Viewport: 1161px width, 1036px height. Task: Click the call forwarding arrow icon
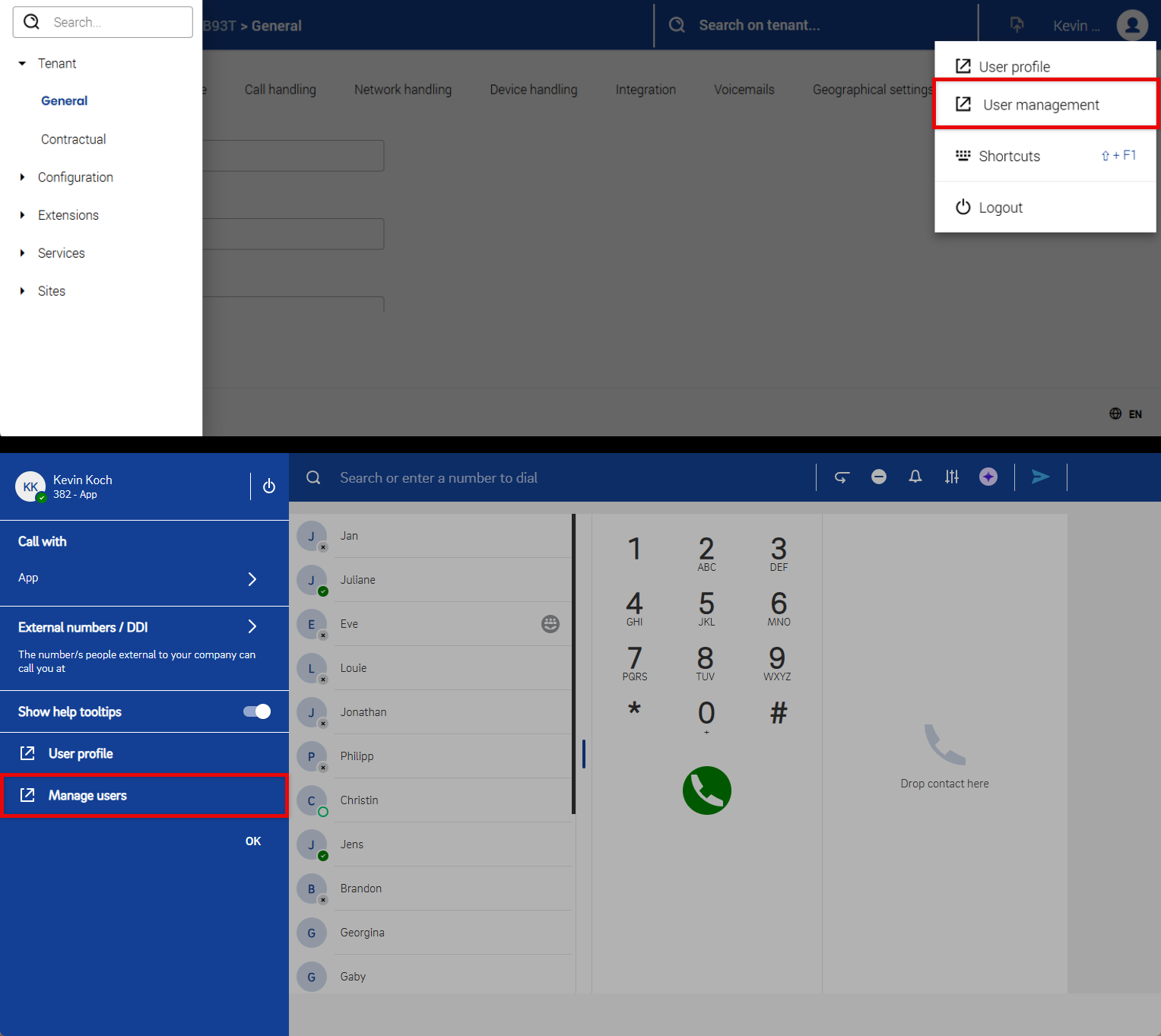tap(842, 477)
